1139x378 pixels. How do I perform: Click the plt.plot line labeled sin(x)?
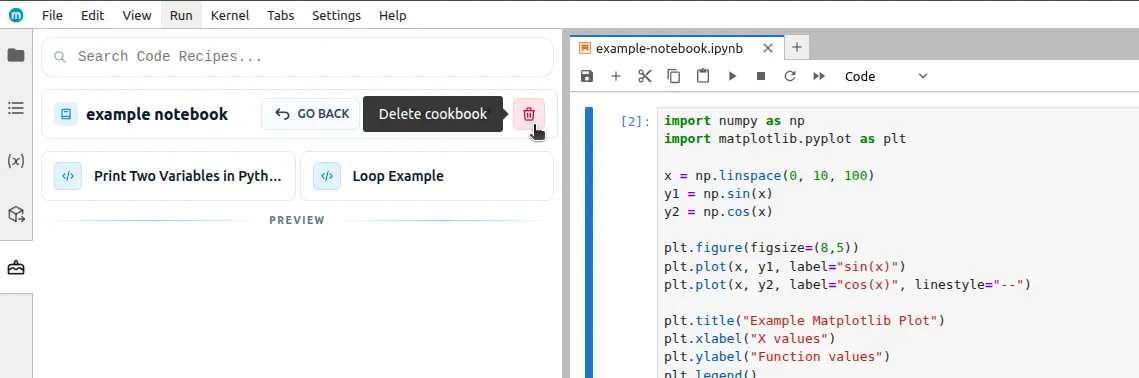tap(785, 266)
